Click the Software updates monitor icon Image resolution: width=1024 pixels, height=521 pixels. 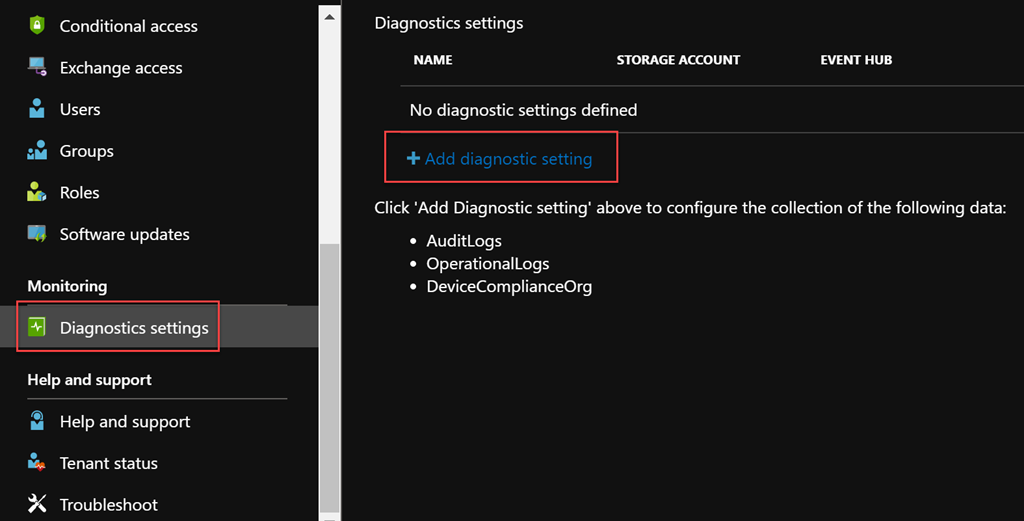coord(37,234)
